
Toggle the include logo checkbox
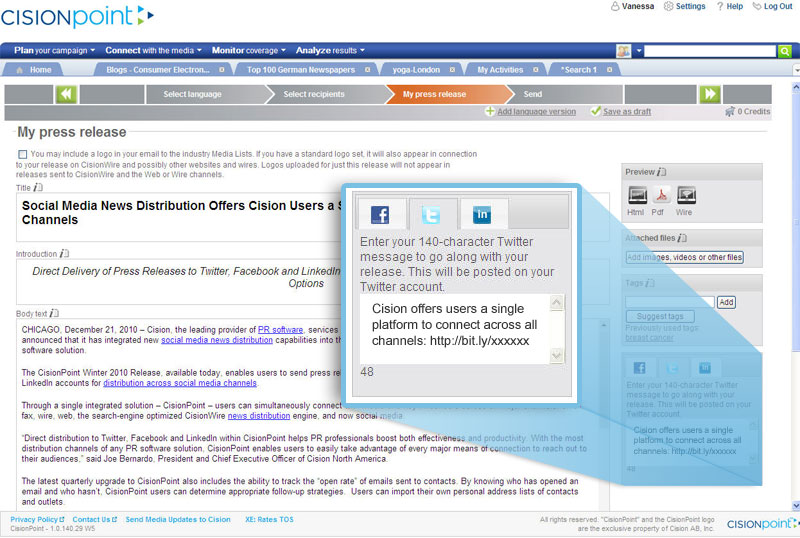(22, 154)
